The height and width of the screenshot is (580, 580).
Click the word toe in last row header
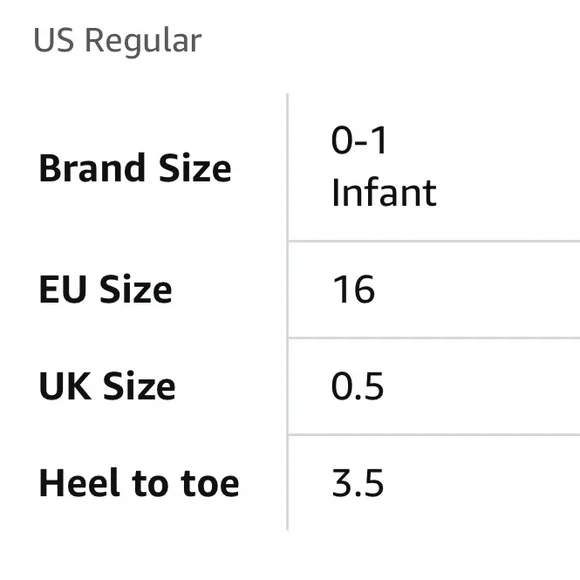coord(210,484)
